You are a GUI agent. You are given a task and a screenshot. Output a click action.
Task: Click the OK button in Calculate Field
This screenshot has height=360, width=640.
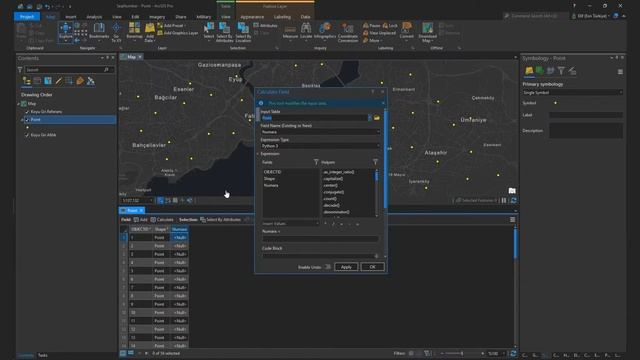(x=372, y=267)
